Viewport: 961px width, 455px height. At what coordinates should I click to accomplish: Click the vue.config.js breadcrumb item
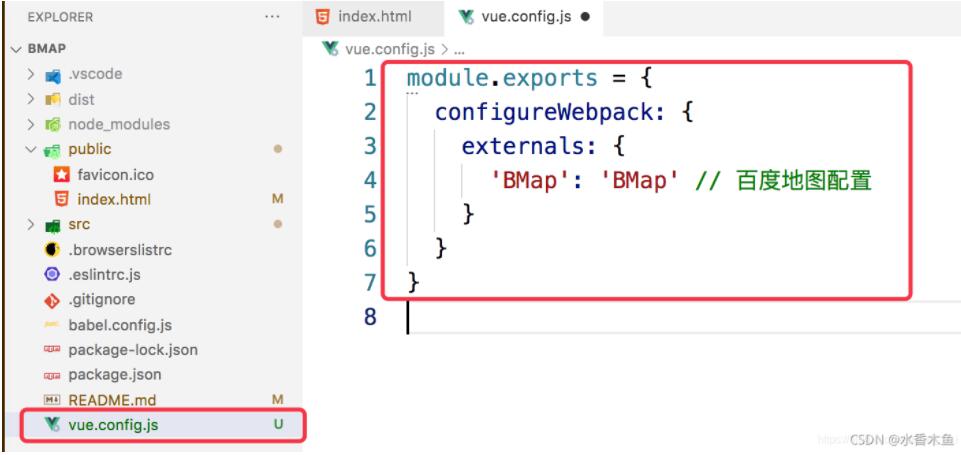389,49
